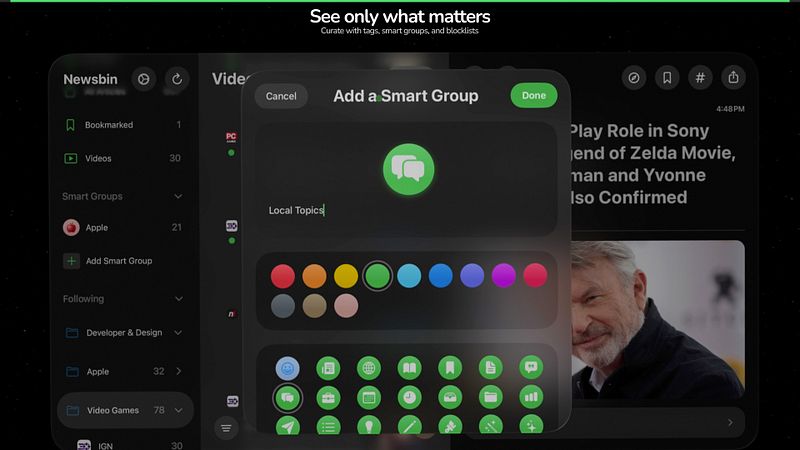Pick the paper plane group icon
The height and width of the screenshot is (450, 800).
(287, 425)
